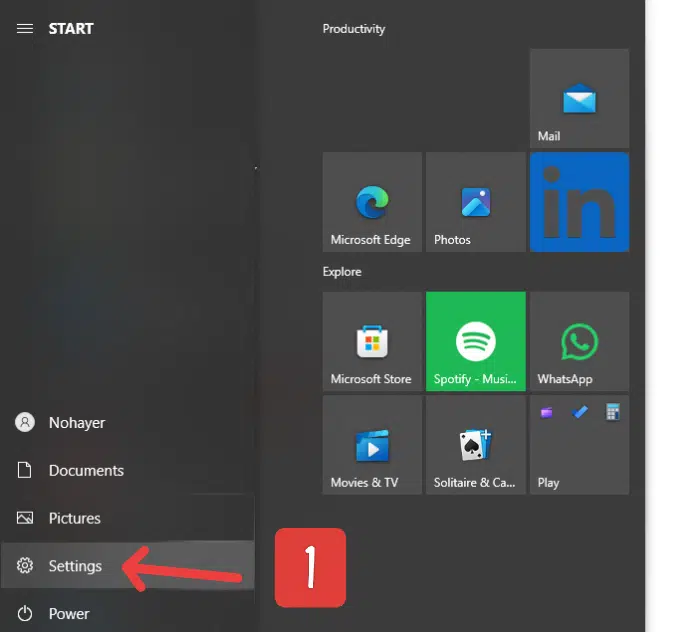
Task: Click the blue checkmark To Do icon
Action: coord(579,412)
